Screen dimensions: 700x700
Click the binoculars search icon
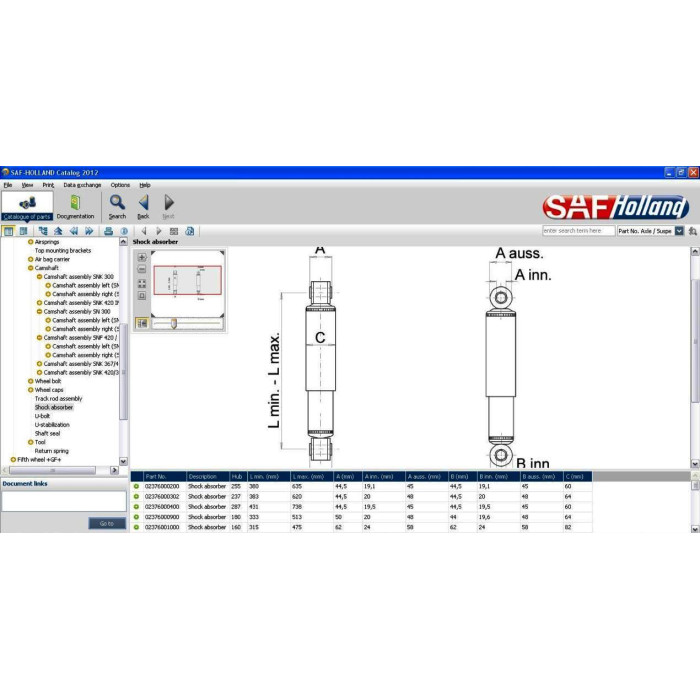tap(692, 231)
